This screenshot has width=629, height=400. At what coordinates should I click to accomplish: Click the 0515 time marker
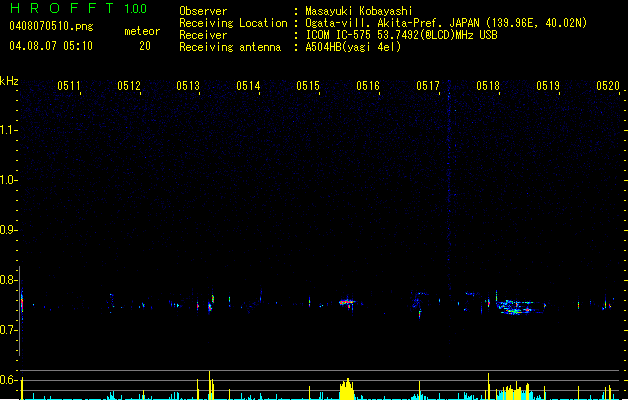tap(308, 86)
